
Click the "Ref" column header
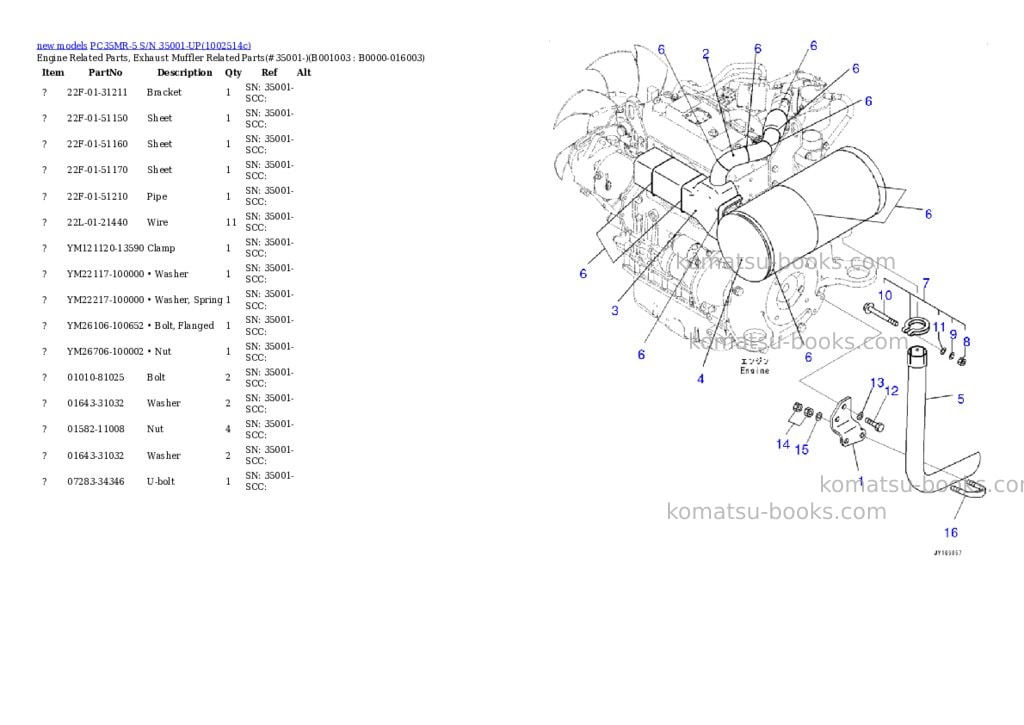click(269, 72)
